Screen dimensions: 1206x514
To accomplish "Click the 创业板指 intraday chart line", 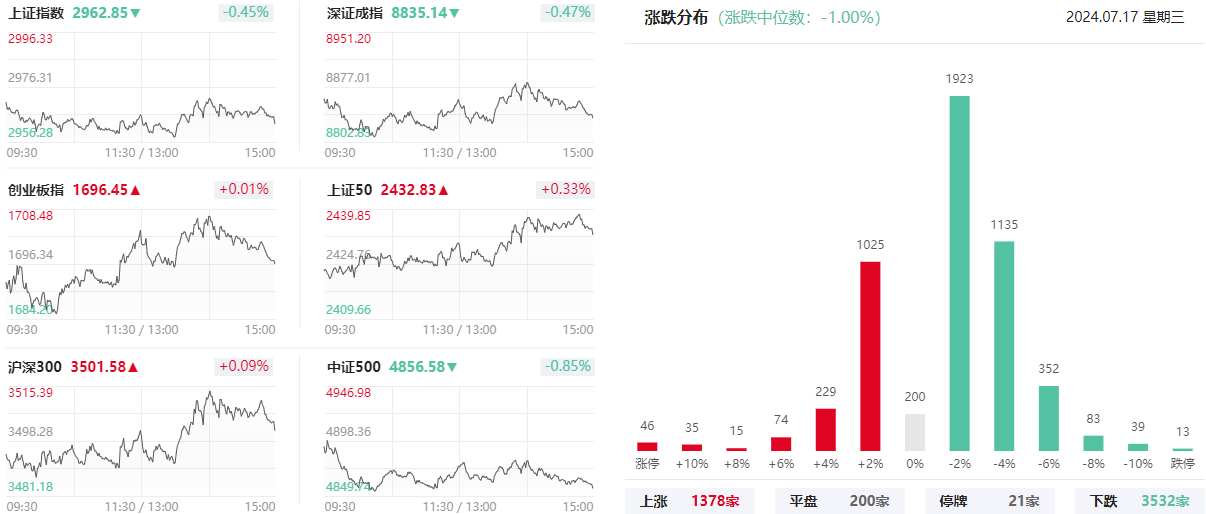I will (140, 263).
